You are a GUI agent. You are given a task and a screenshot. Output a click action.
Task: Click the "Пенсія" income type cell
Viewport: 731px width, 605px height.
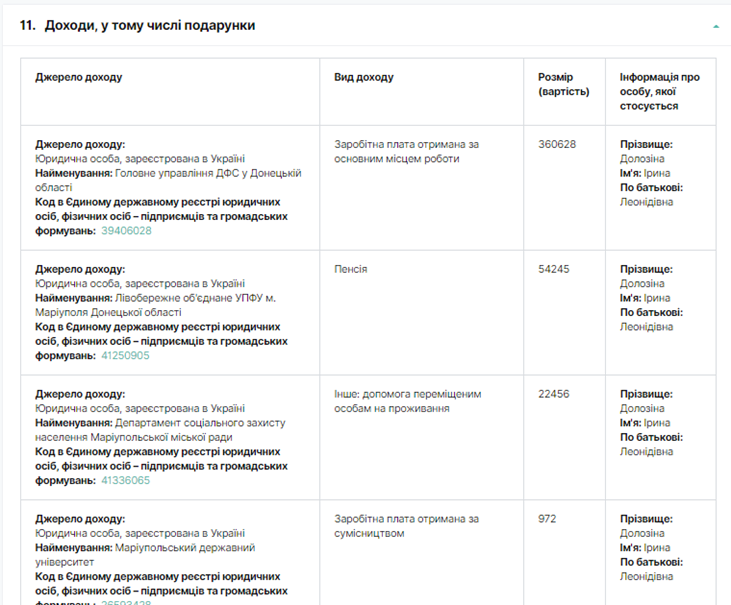[351, 269]
